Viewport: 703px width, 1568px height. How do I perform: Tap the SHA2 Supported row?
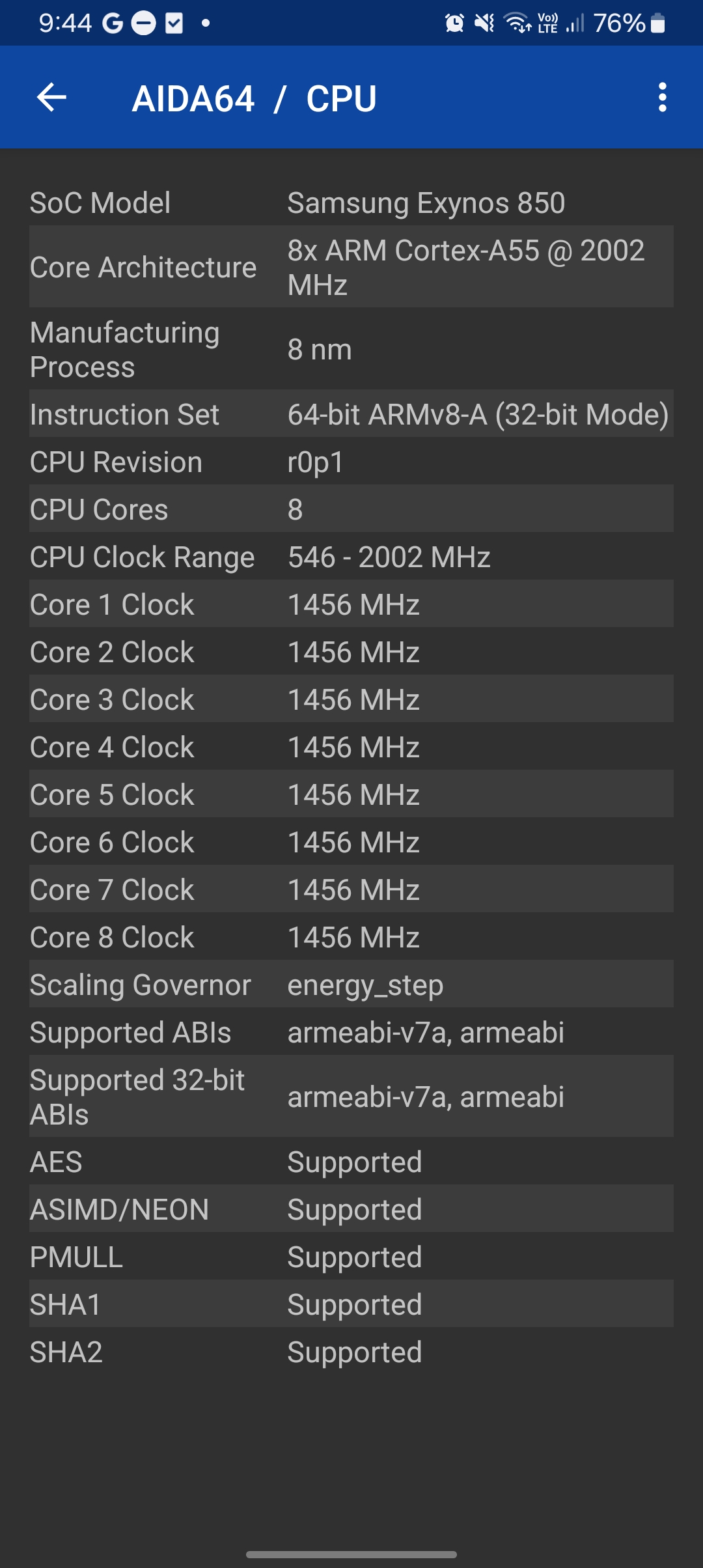(x=351, y=1352)
